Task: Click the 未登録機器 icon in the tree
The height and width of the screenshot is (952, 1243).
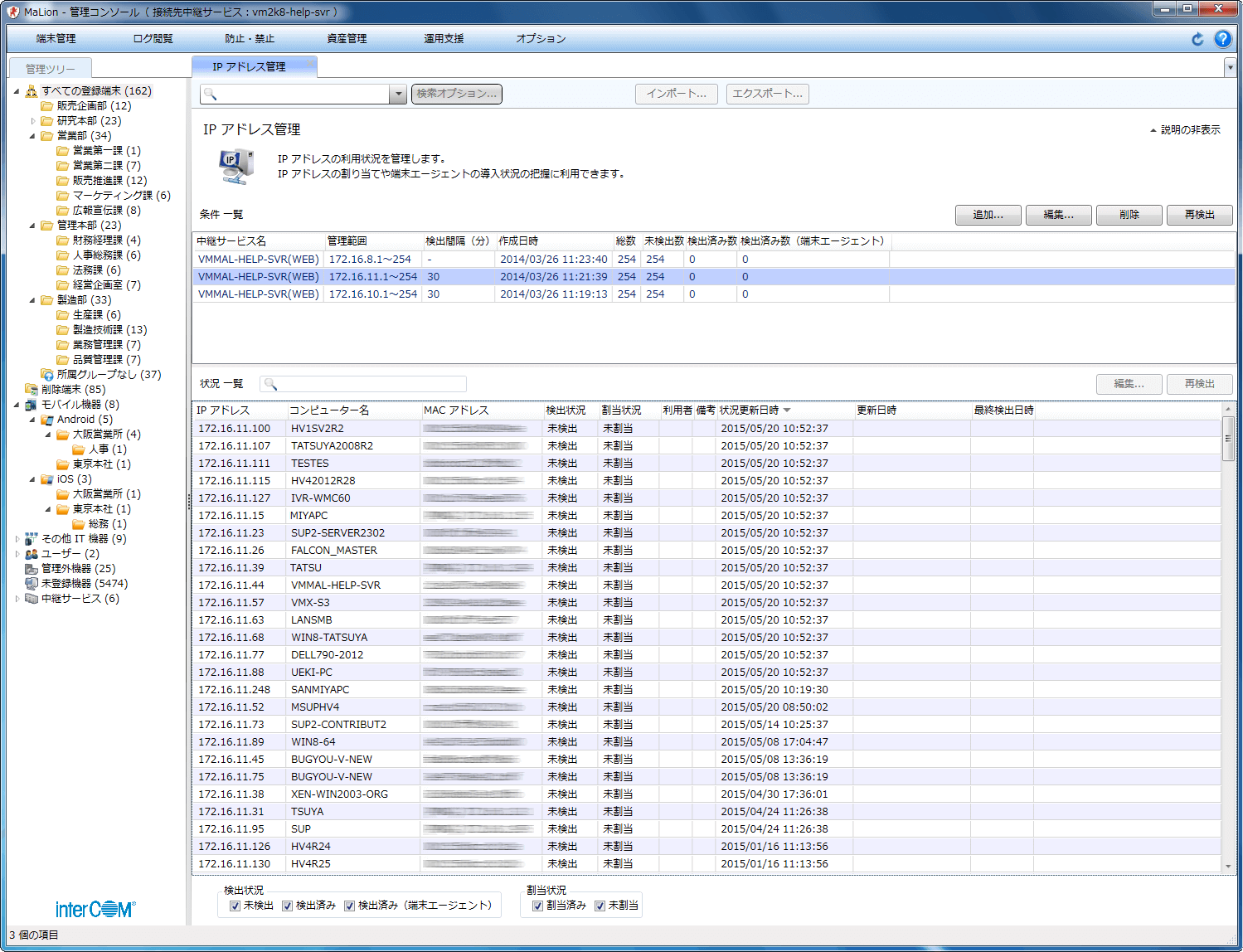Action: pos(32,584)
